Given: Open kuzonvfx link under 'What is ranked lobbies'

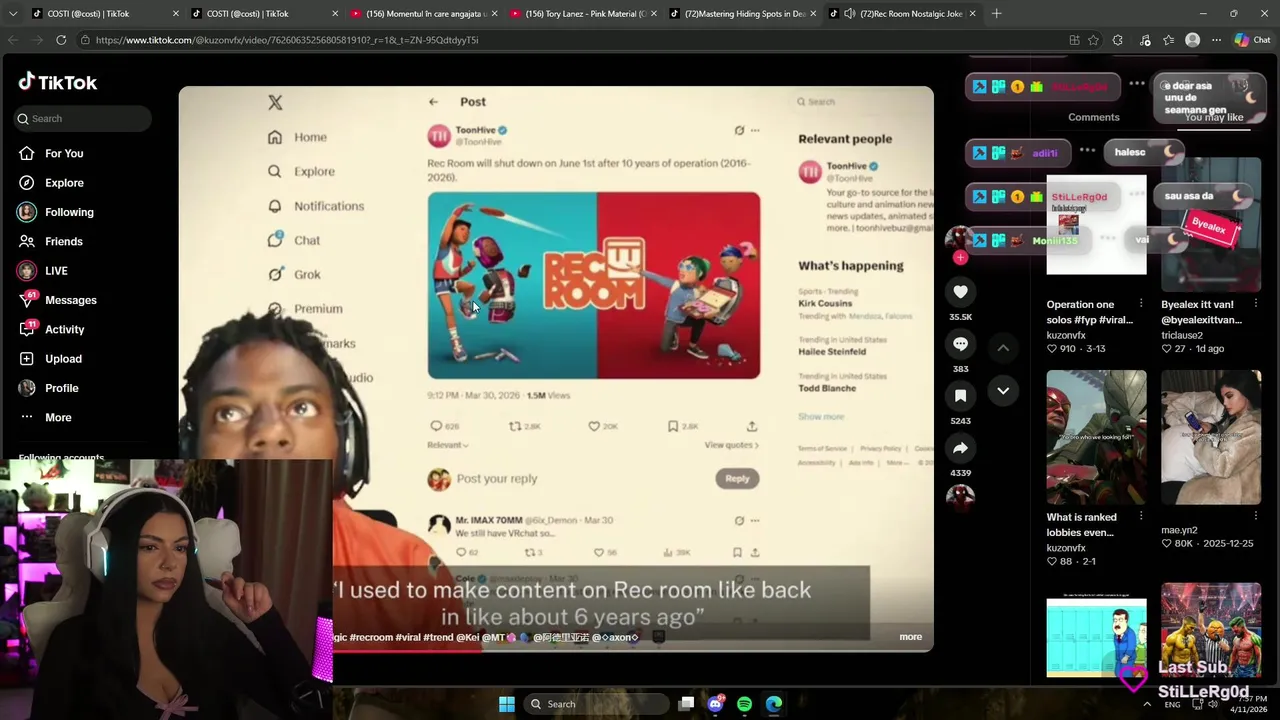Looking at the screenshot, I should pos(1066,548).
